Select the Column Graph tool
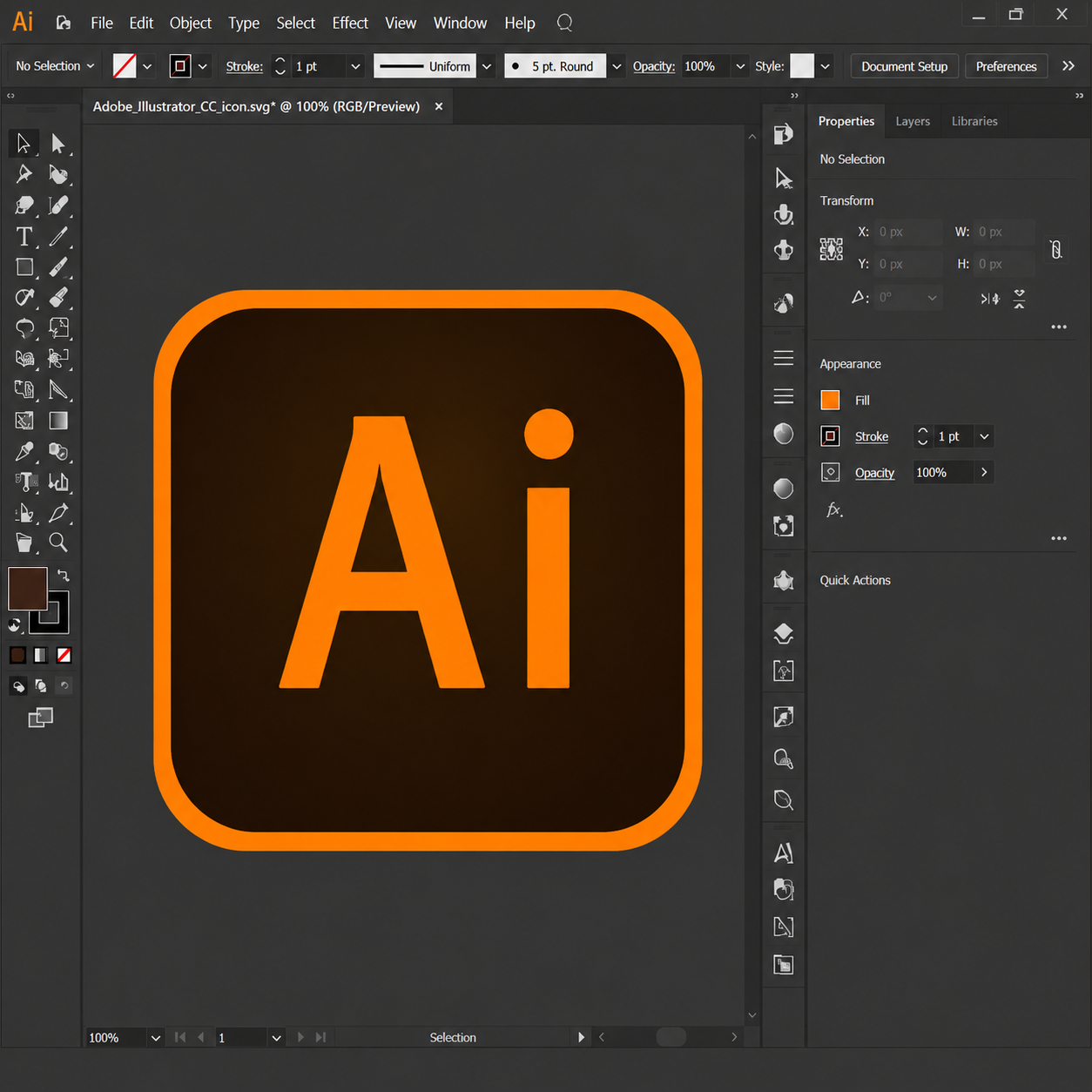 [x=57, y=482]
